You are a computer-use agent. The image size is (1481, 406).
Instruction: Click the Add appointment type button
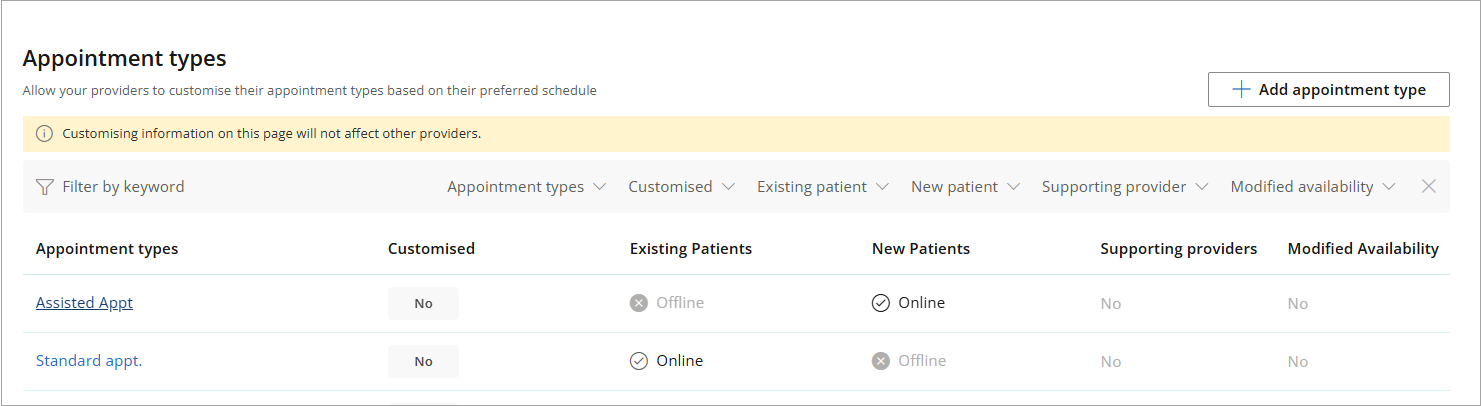coord(1329,89)
